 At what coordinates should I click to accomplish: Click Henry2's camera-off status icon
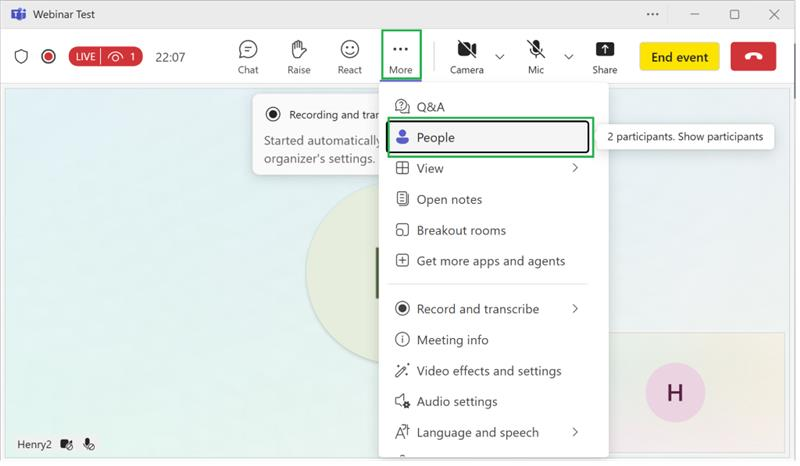click(x=67, y=445)
